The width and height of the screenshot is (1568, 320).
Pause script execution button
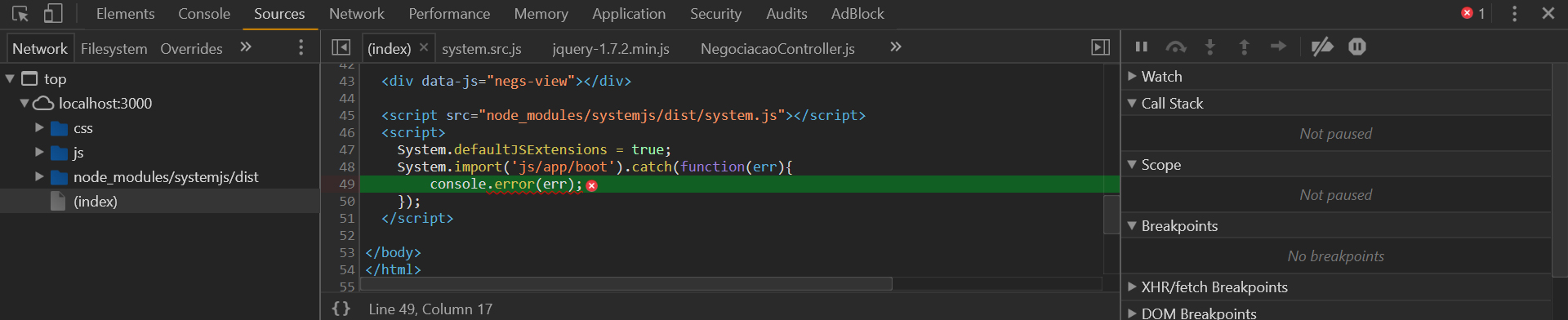pyautogui.click(x=1142, y=47)
